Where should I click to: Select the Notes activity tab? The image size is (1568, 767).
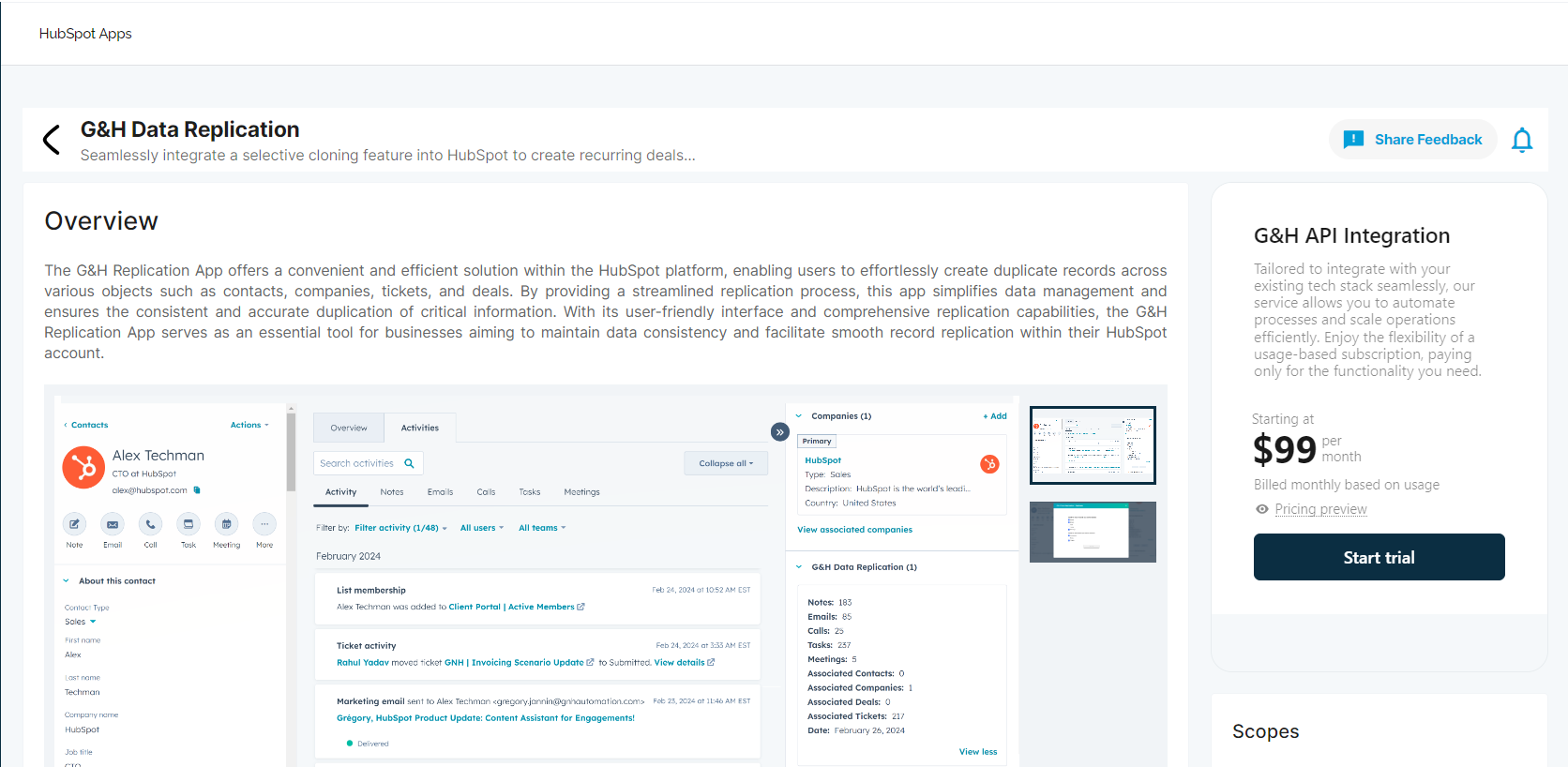click(392, 492)
